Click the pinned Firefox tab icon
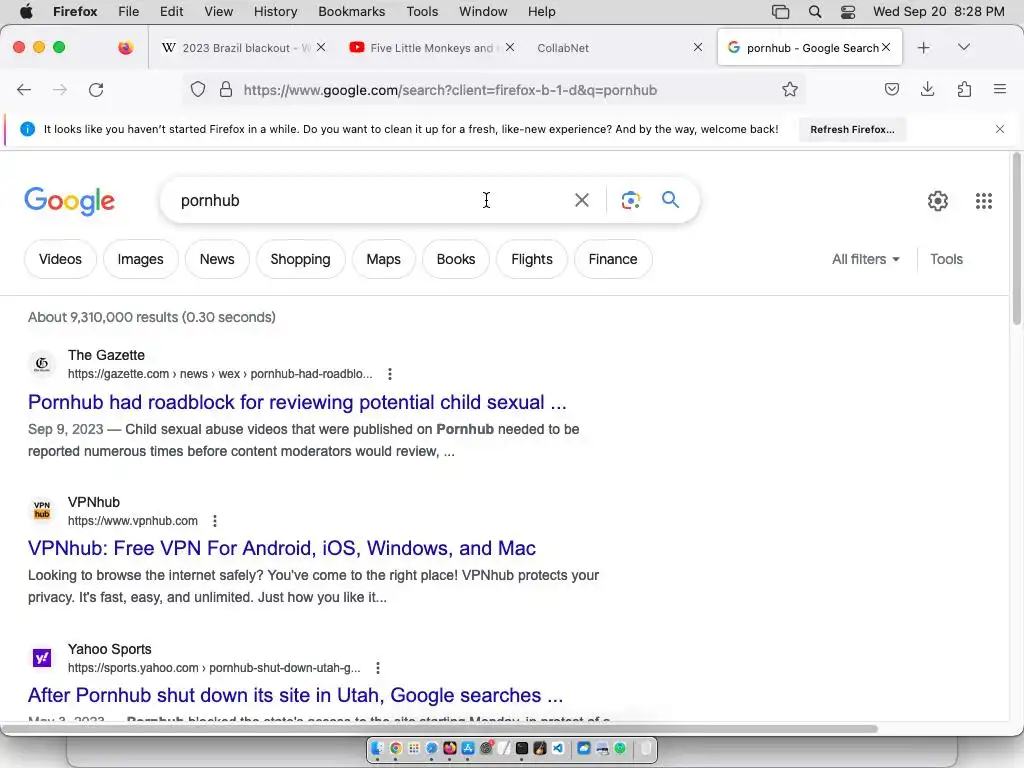The height and width of the screenshot is (768, 1024). (x=125, y=48)
